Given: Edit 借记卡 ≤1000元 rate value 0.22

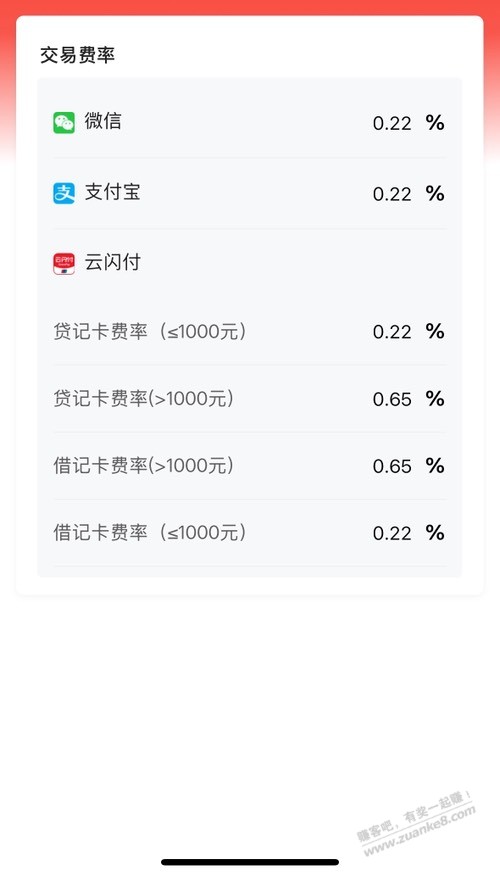Looking at the screenshot, I should click(392, 534).
